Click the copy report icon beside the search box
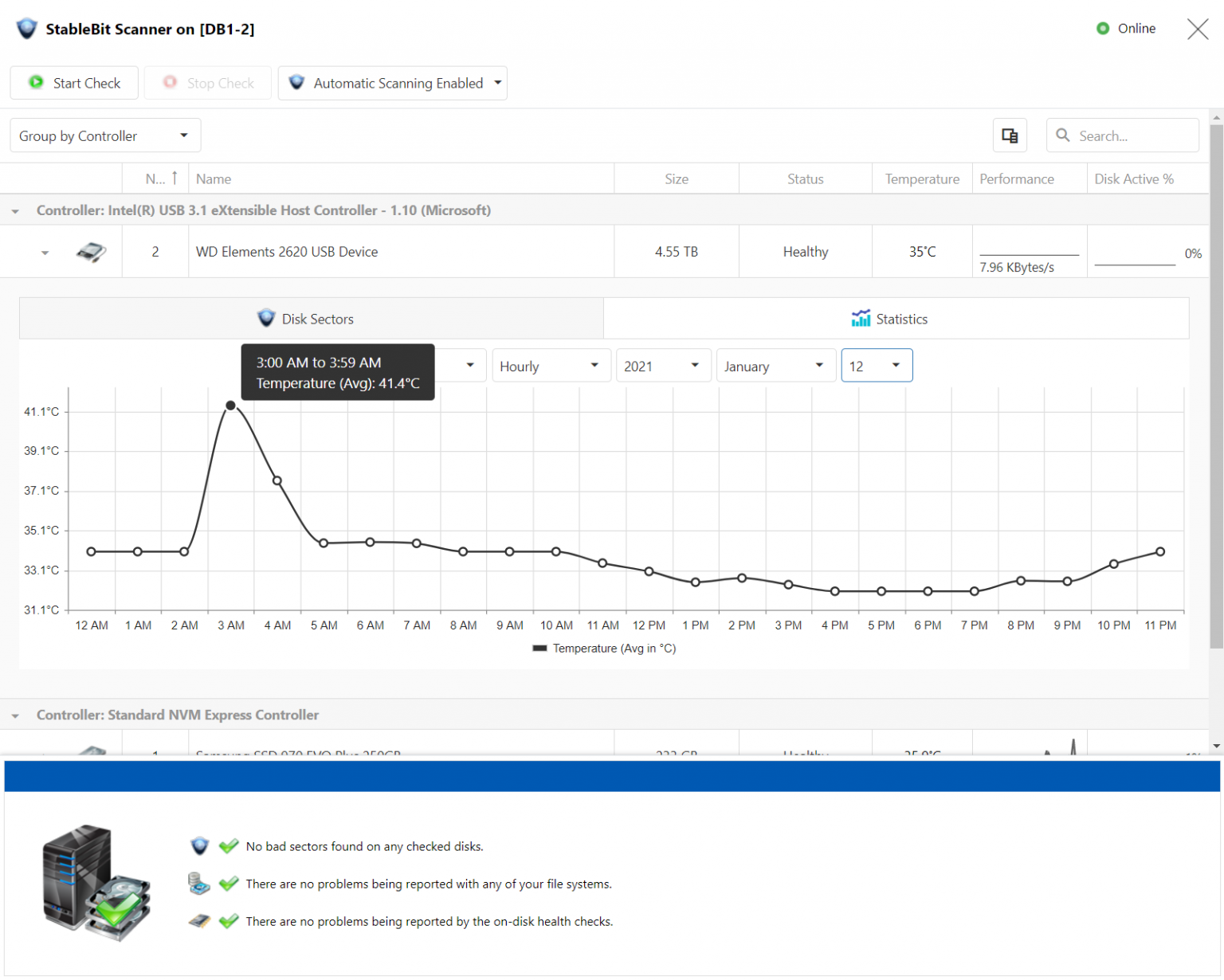 click(1010, 135)
